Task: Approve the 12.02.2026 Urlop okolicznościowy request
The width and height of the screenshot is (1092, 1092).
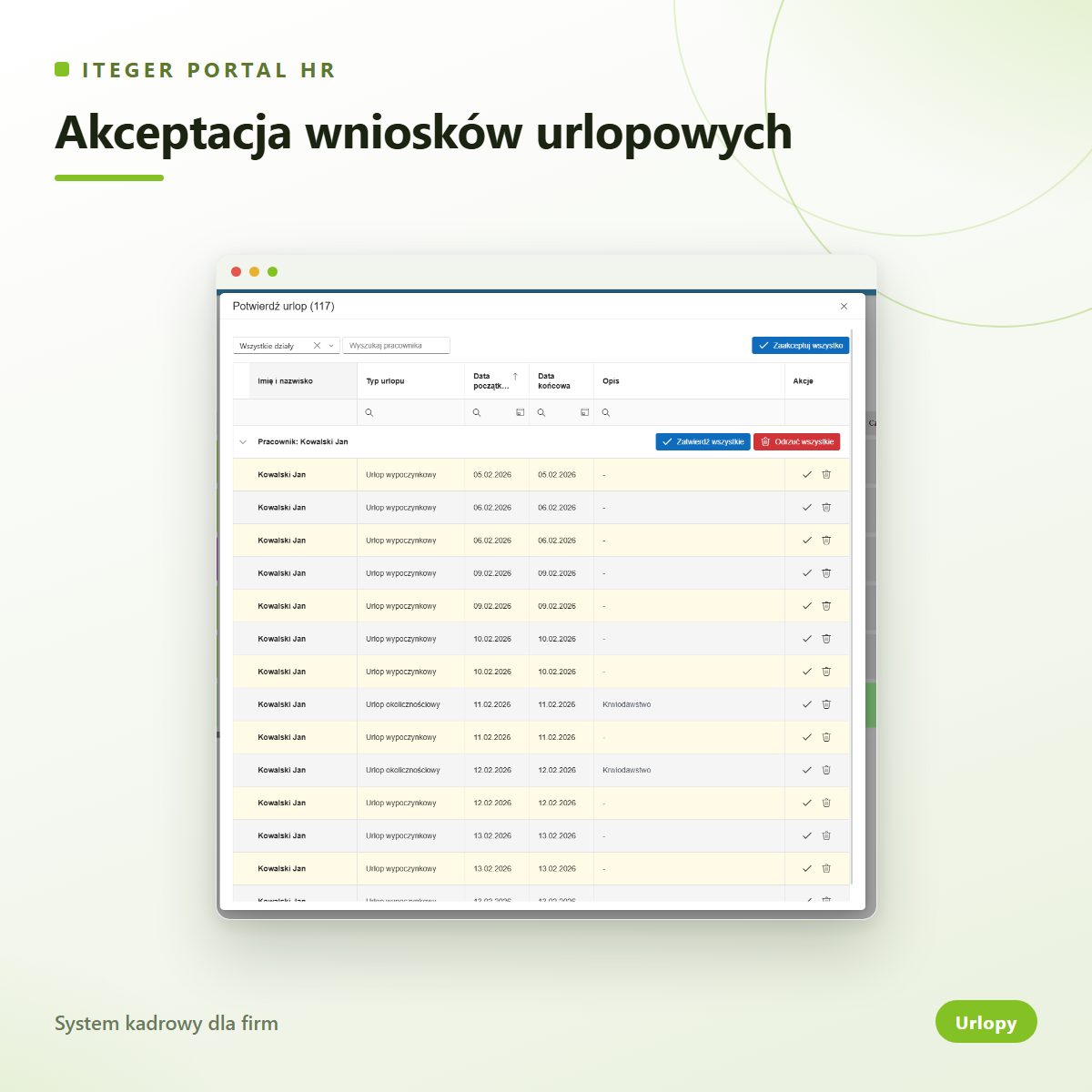Action: tap(806, 770)
